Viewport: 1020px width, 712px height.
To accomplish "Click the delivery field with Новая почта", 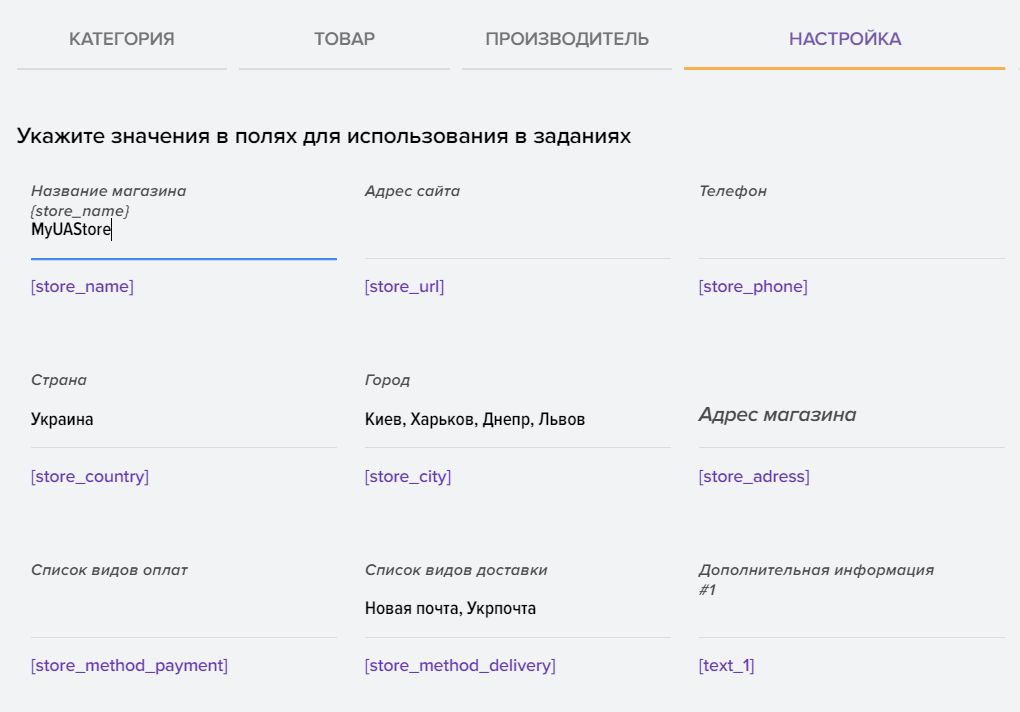I will pos(517,609).
